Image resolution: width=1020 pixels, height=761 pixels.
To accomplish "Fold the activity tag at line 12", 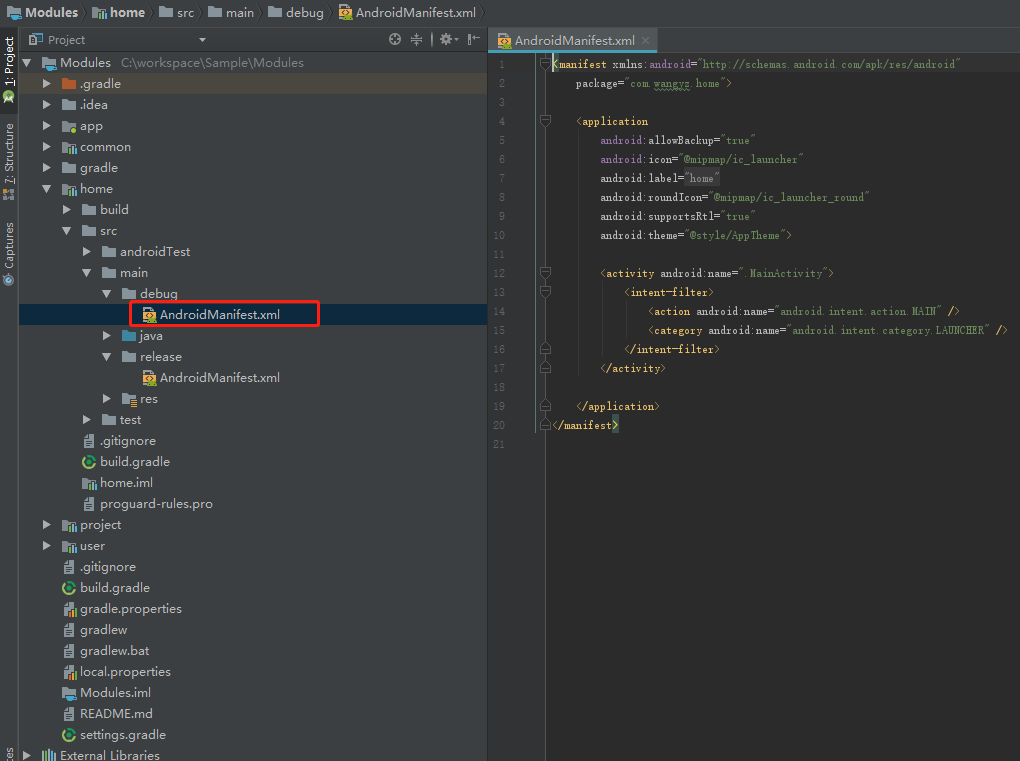I will point(545,273).
